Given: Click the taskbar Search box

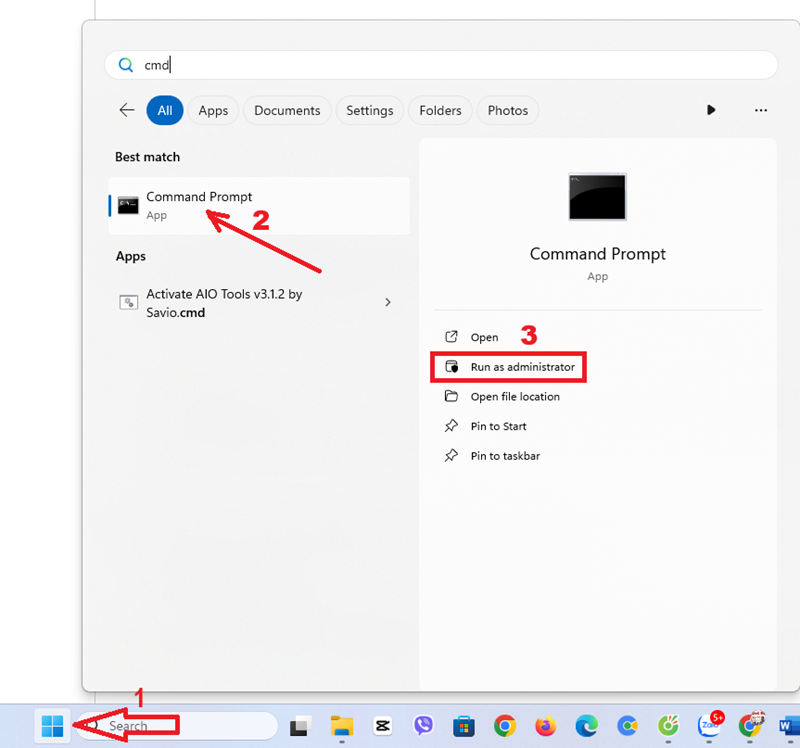Looking at the screenshot, I should pyautogui.click(x=177, y=726).
